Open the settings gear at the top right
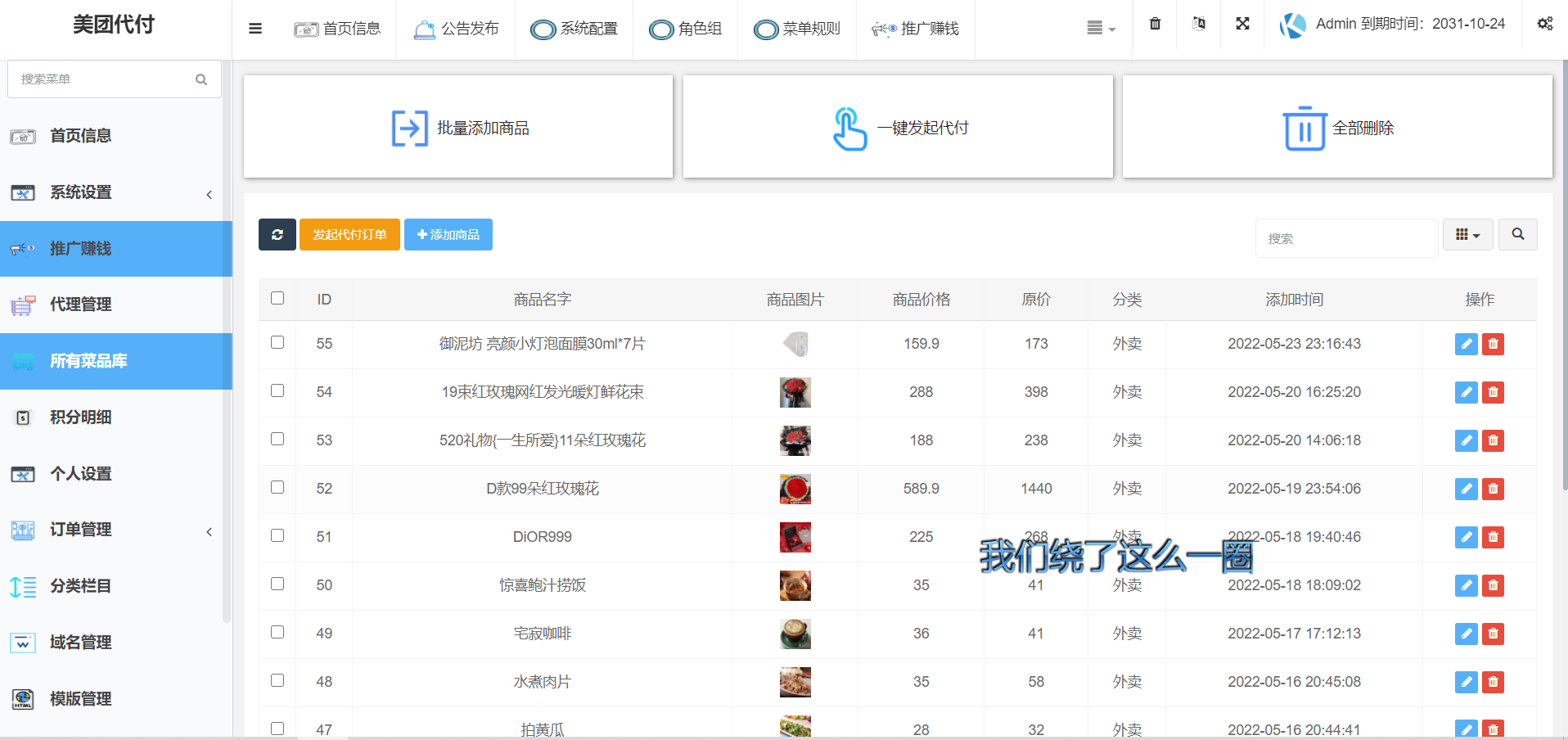Viewport: 1568px width, 740px height. click(x=1545, y=25)
